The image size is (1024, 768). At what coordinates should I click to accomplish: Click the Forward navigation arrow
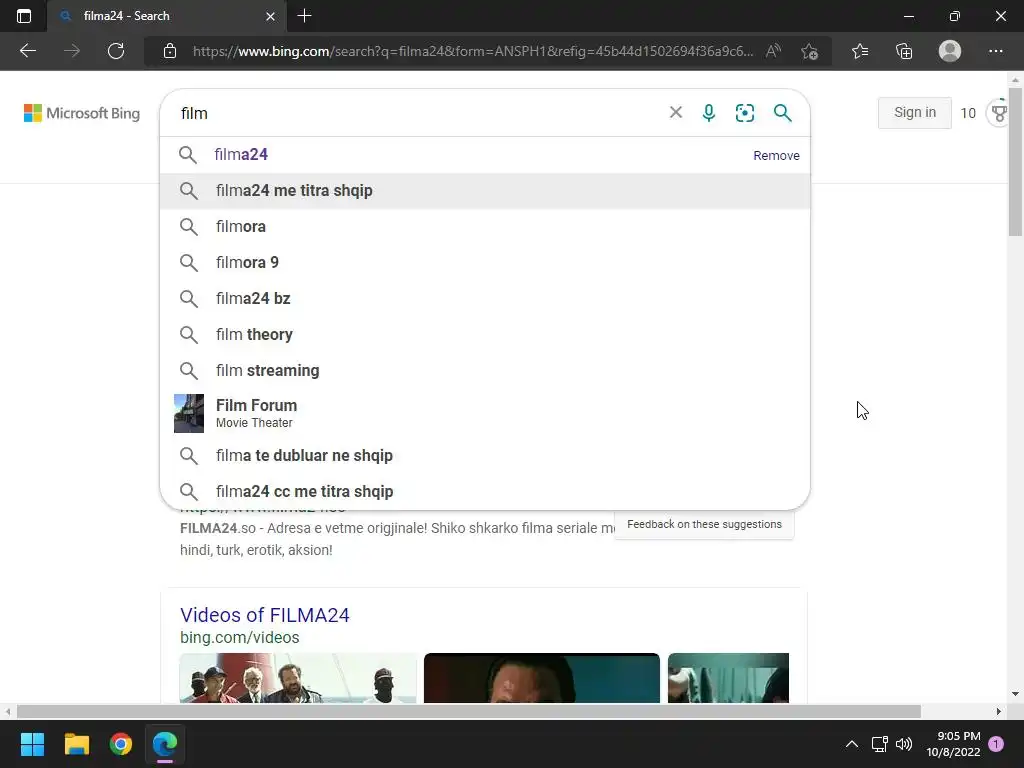tap(72, 51)
